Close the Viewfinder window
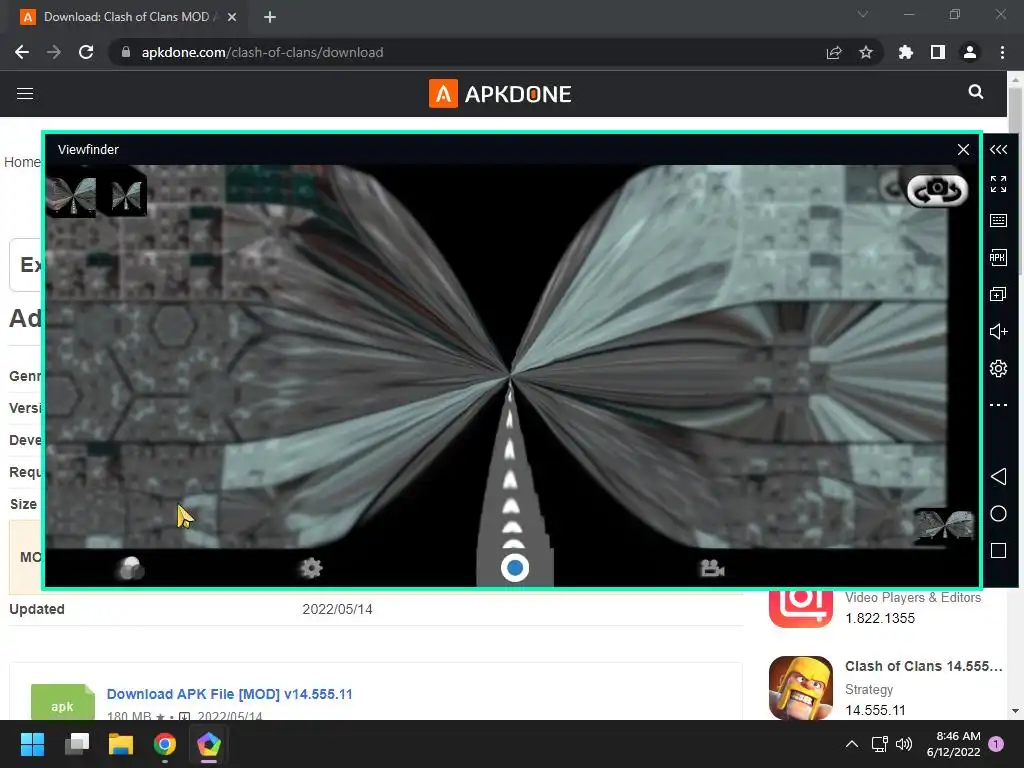This screenshot has height=768, width=1024. click(963, 150)
